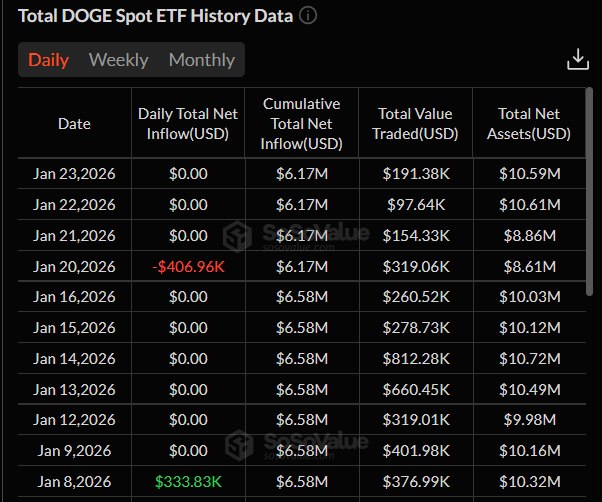Select the Jan 23,2026 row date

74,174
